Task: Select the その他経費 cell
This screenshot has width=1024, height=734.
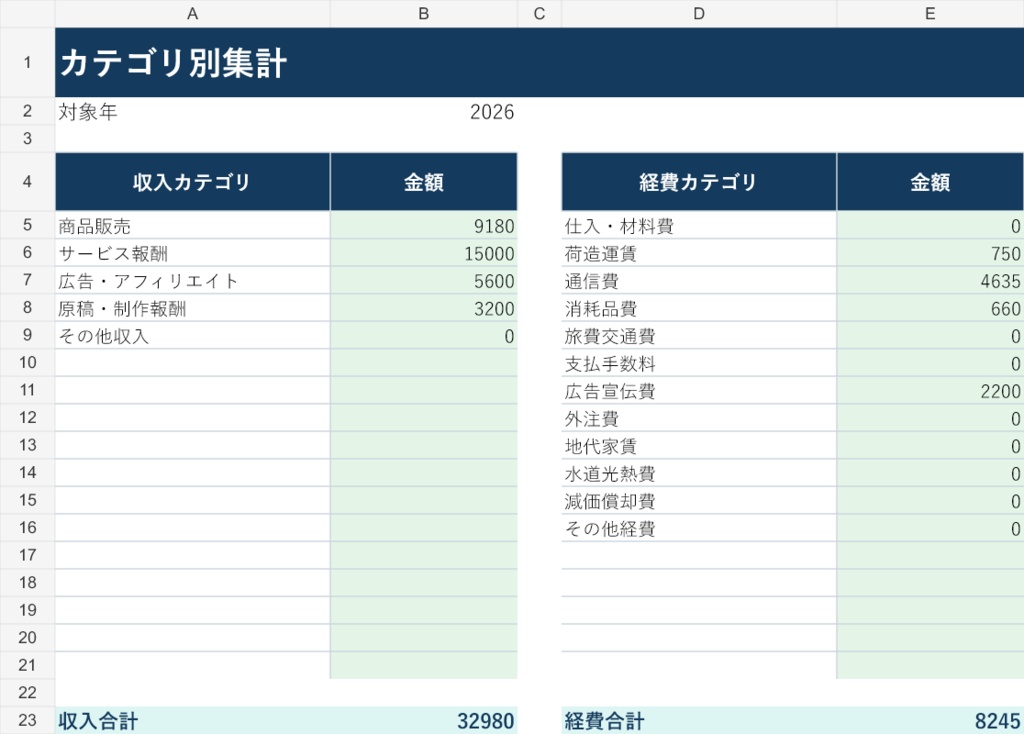Action: click(699, 527)
